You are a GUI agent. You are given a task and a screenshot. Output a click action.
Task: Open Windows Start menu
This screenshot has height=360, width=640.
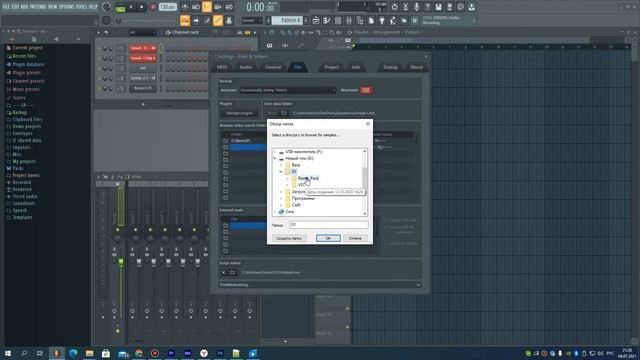click(x=8, y=353)
